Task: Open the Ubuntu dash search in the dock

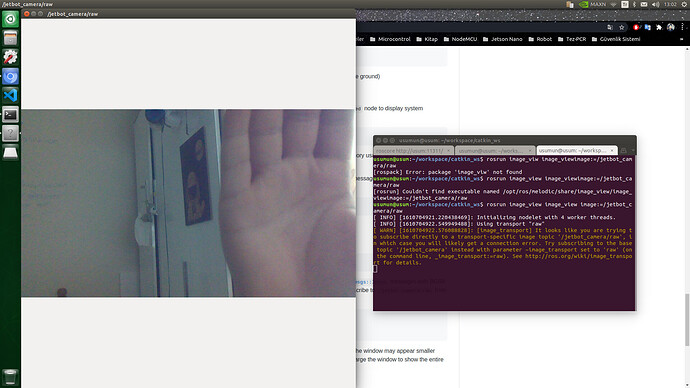Action: 10,19
